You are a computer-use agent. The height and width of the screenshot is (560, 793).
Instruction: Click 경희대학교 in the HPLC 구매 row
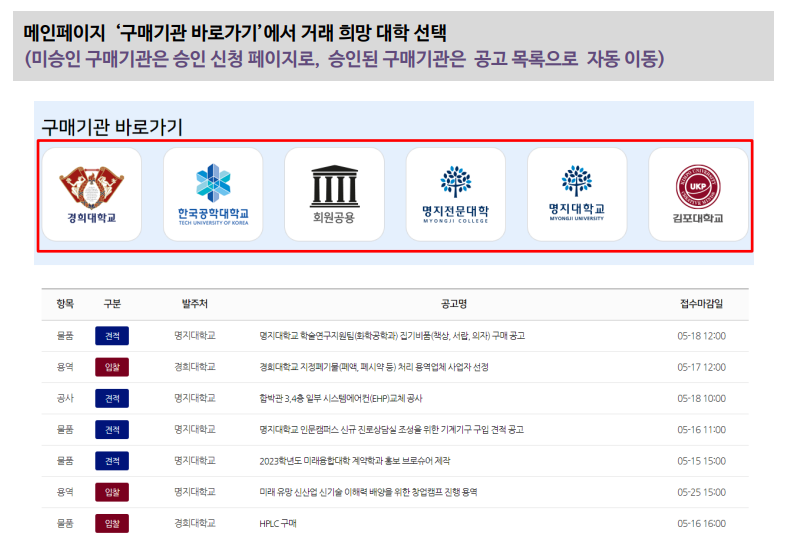coord(195,524)
